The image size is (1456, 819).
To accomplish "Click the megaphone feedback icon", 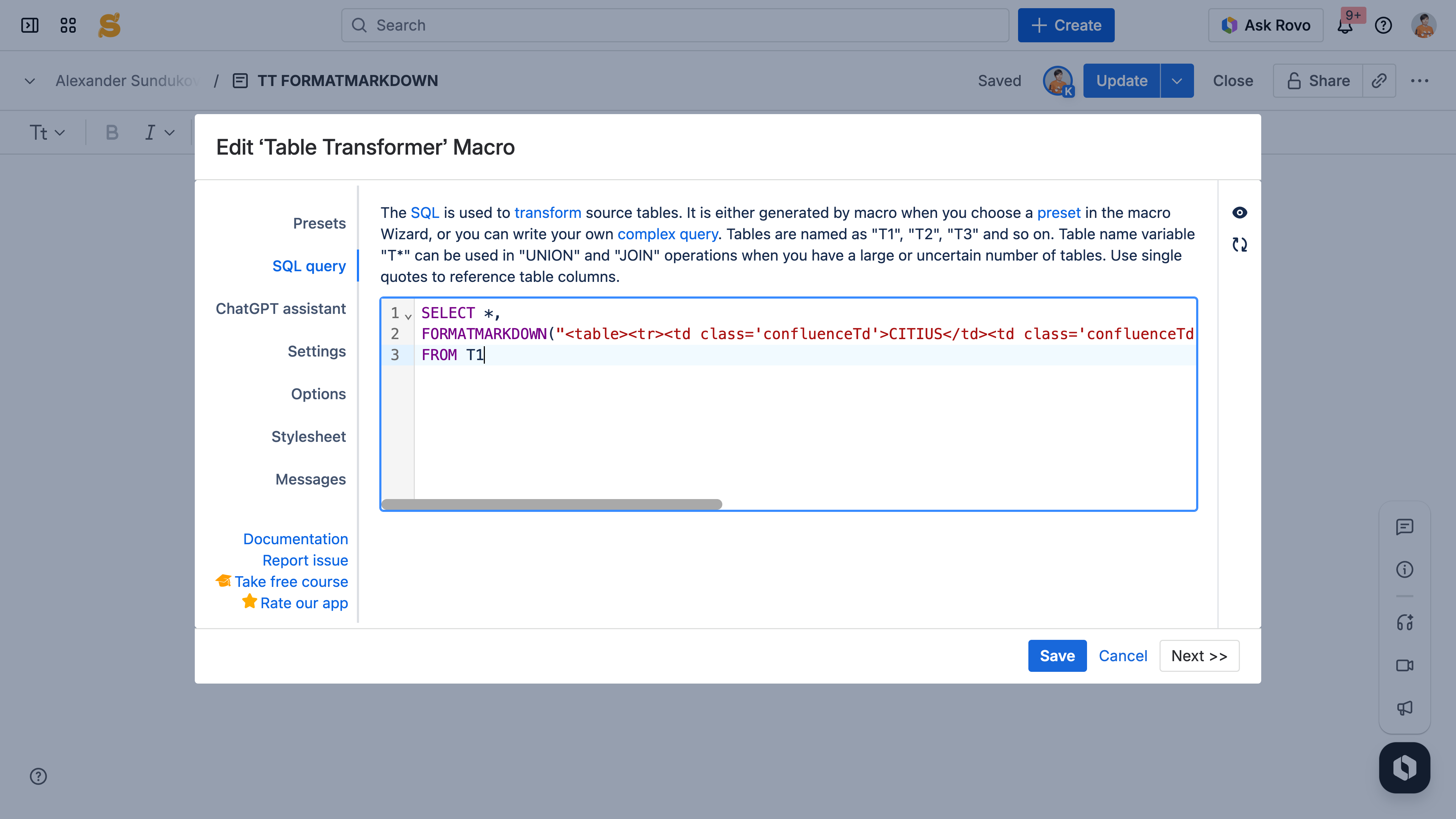I will [1404, 708].
